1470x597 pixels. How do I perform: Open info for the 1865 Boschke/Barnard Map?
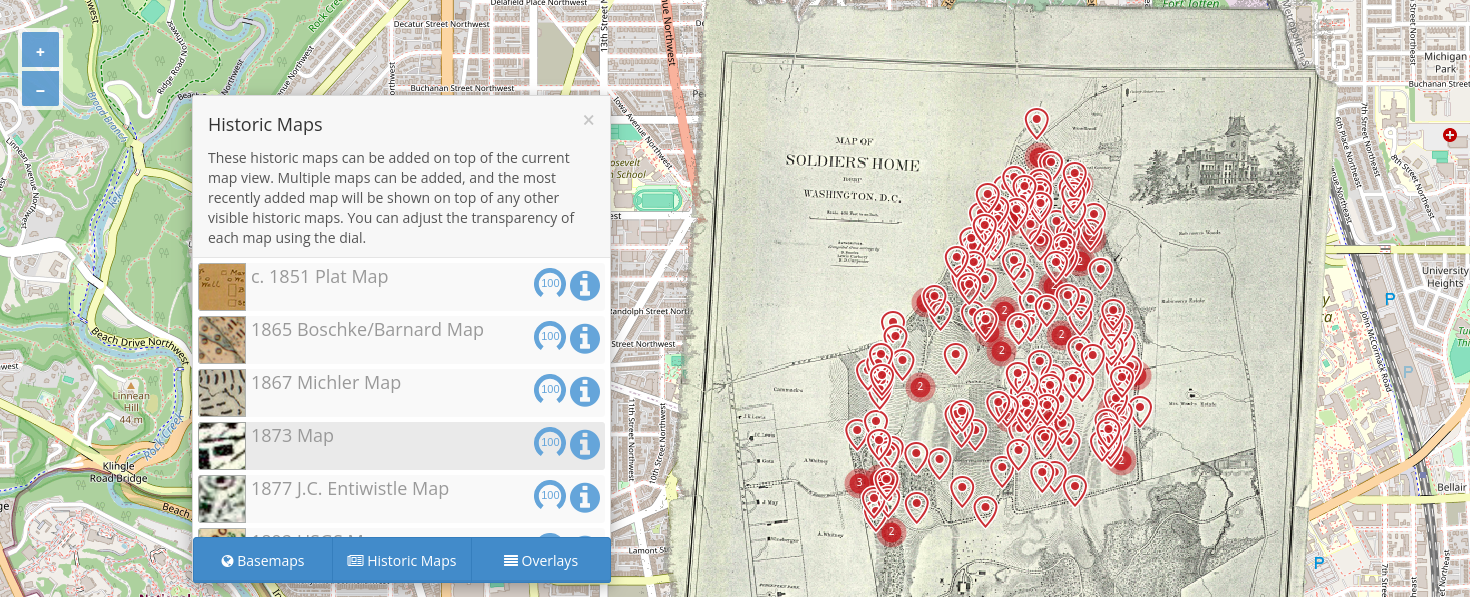[x=584, y=338]
